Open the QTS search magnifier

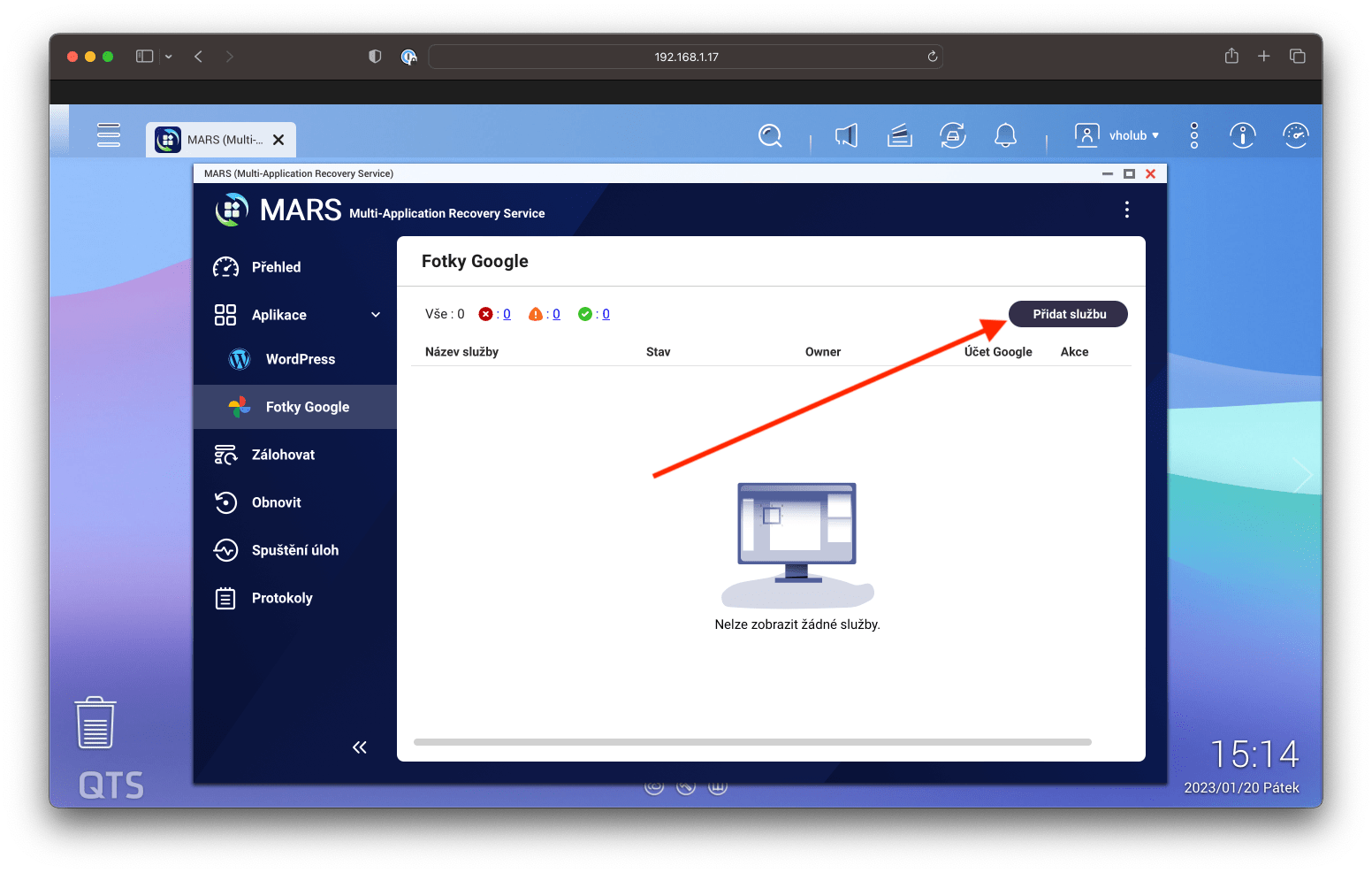coord(770,135)
